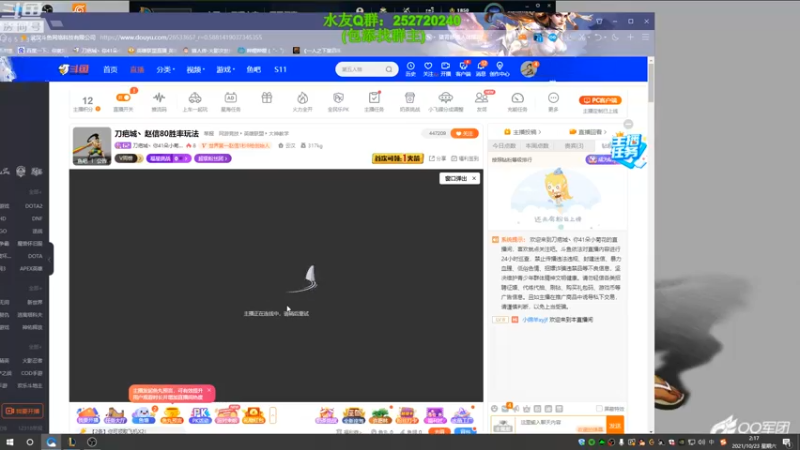Click the 福利签到 link
The image size is (800, 450).
(465, 159)
